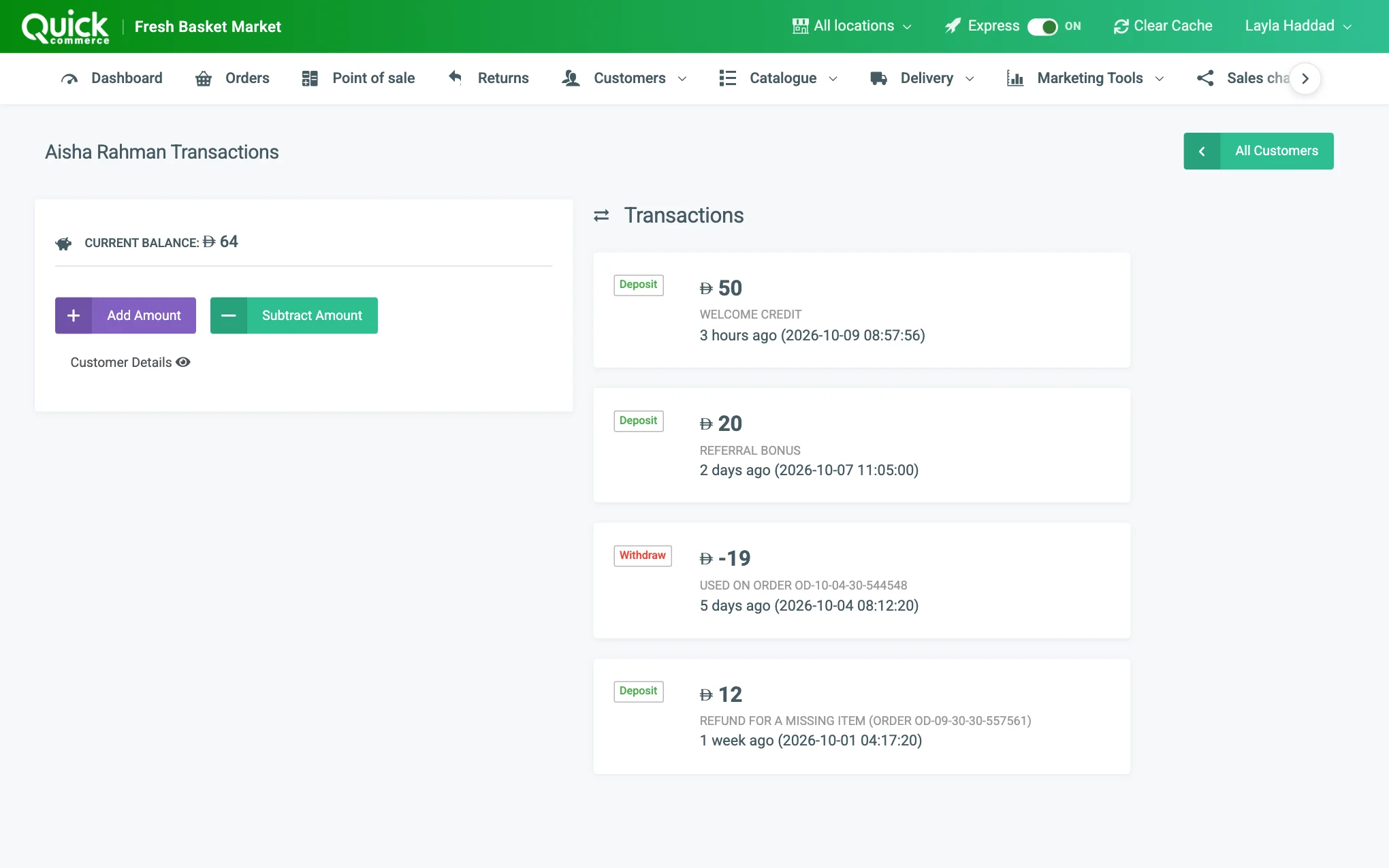Viewport: 1389px width, 868px height.
Task: Click the Transactions swap arrows icon
Action: pyautogui.click(x=601, y=216)
